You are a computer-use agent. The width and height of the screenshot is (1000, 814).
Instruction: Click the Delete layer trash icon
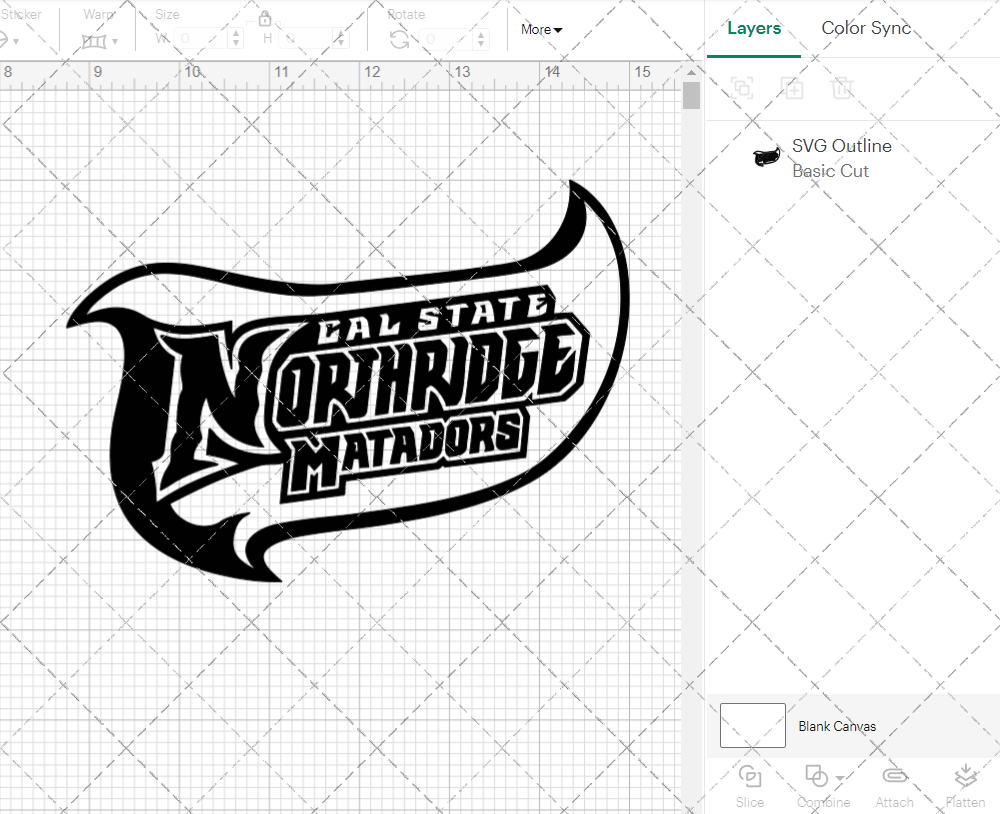tap(842, 87)
